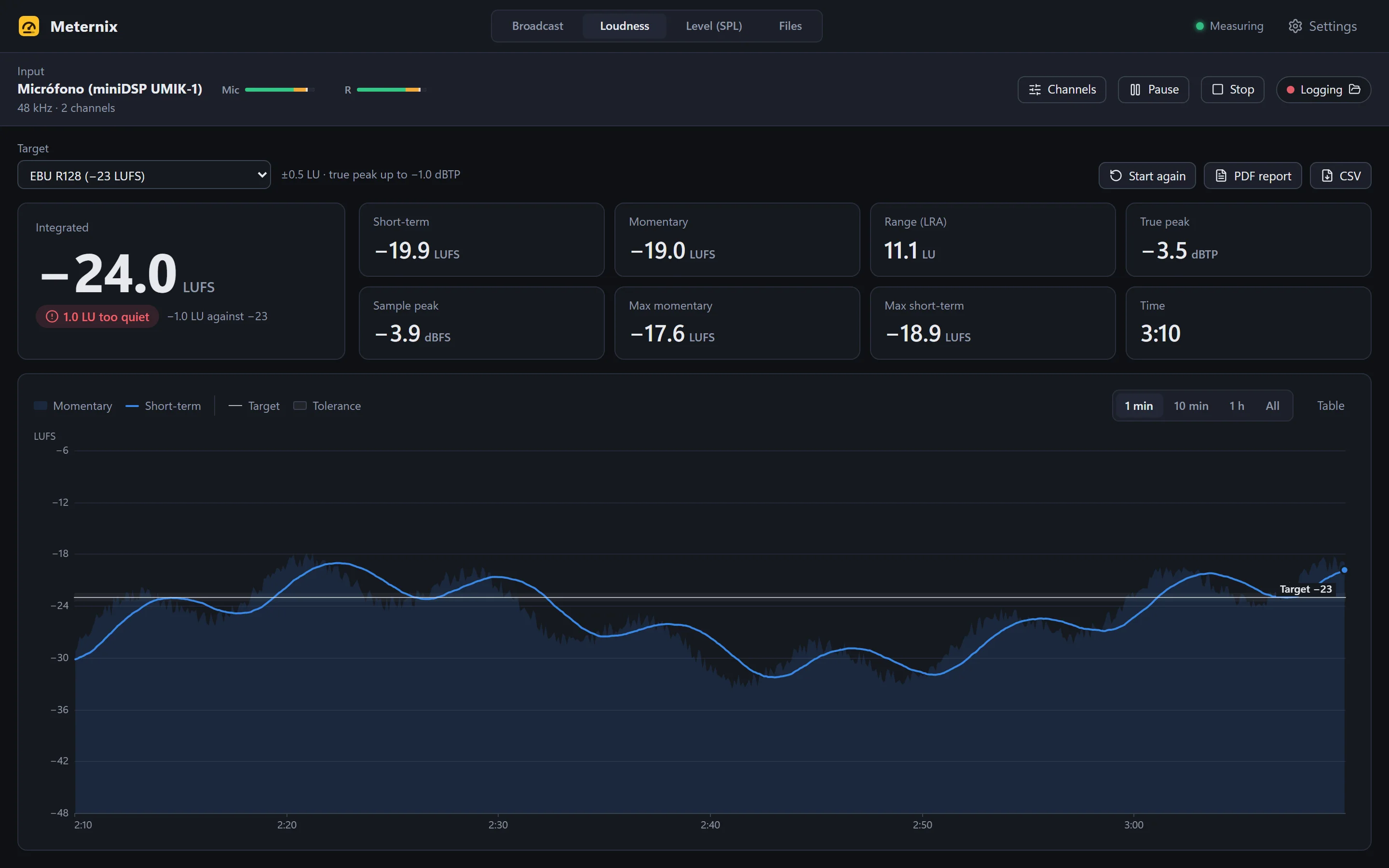Select the All time range
The height and width of the screenshot is (868, 1389).
[x=1272, y=406]
